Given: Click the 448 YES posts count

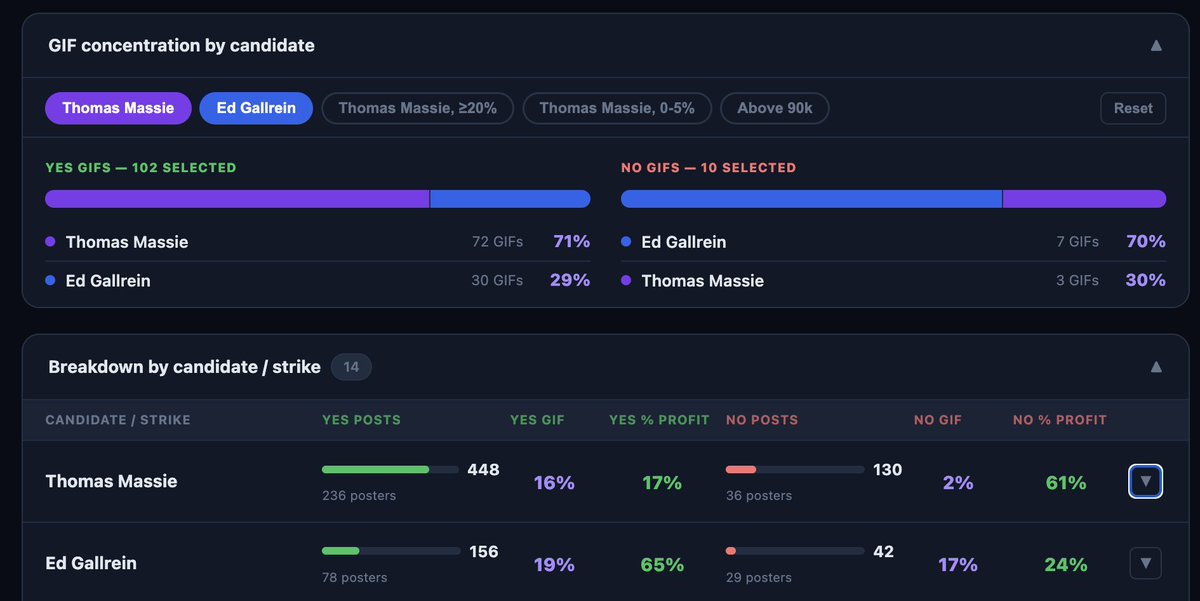Looking at the screenshot, I should (483, 469).
